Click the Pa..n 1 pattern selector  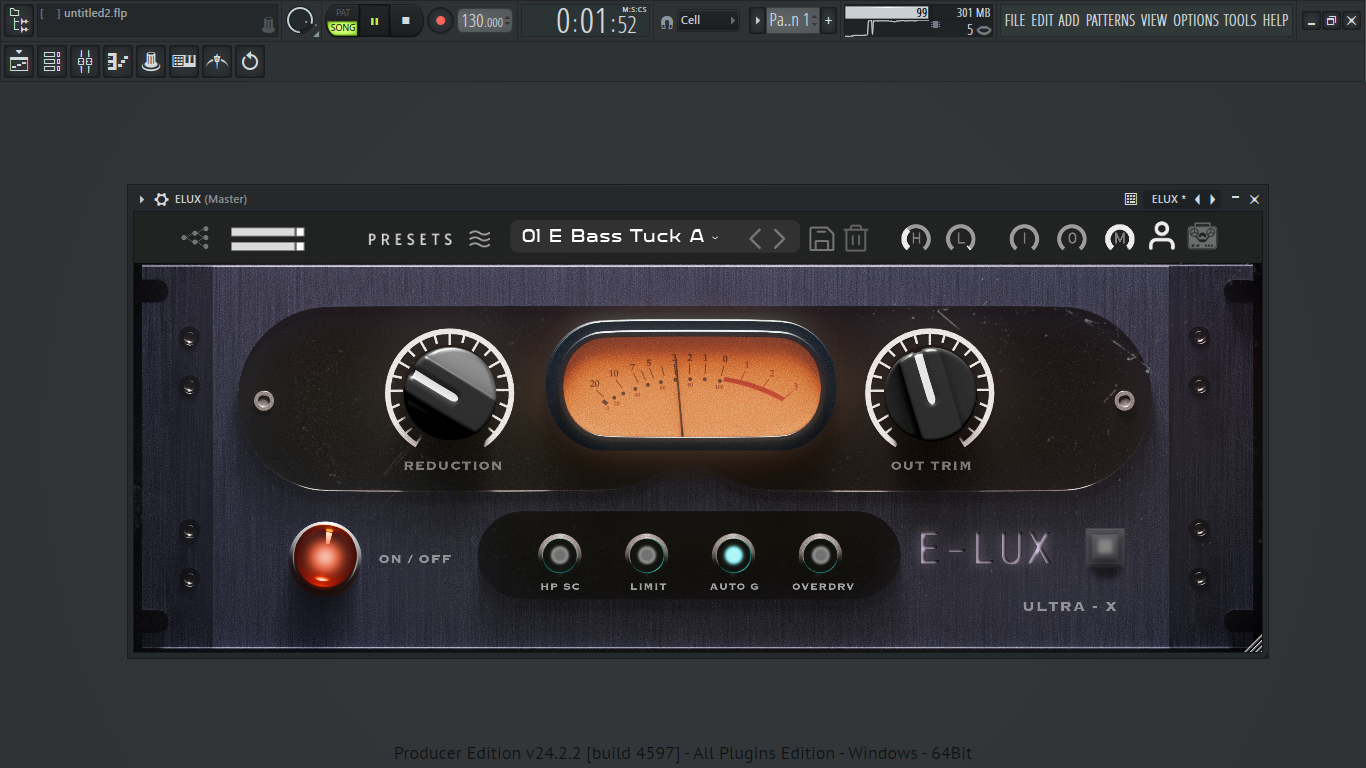click(792, 20)
